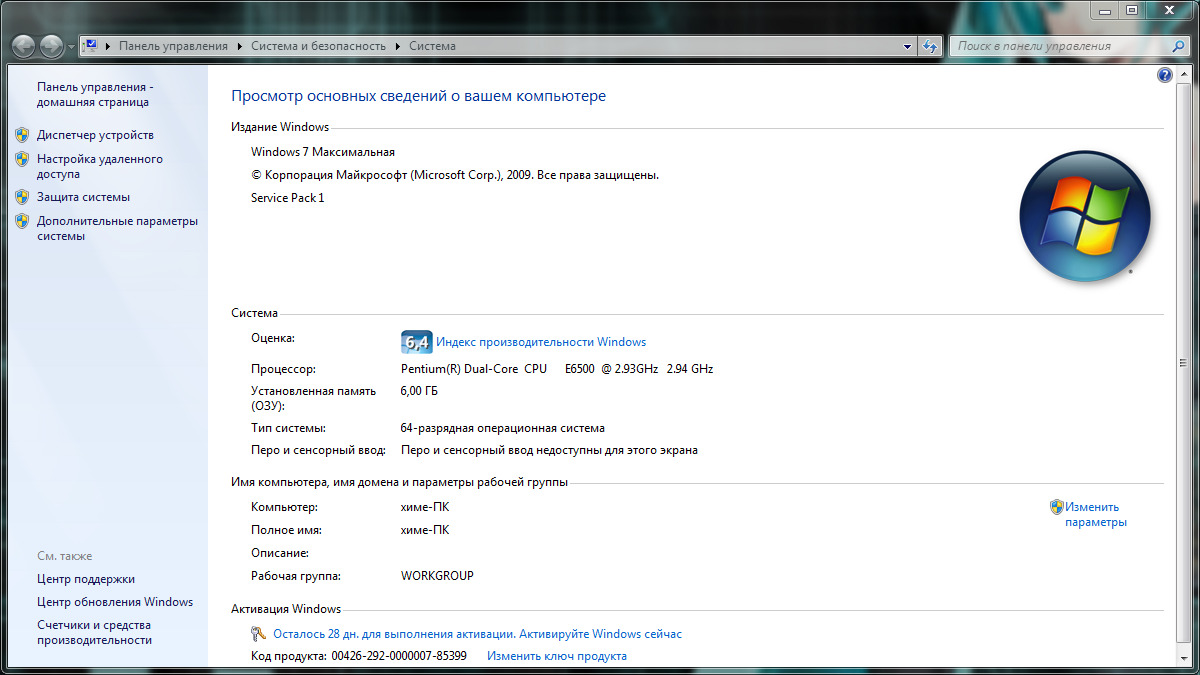This screenshot has width=1200, height=675.
Task: Click the Описание label
Action: [x=280, y=553]
